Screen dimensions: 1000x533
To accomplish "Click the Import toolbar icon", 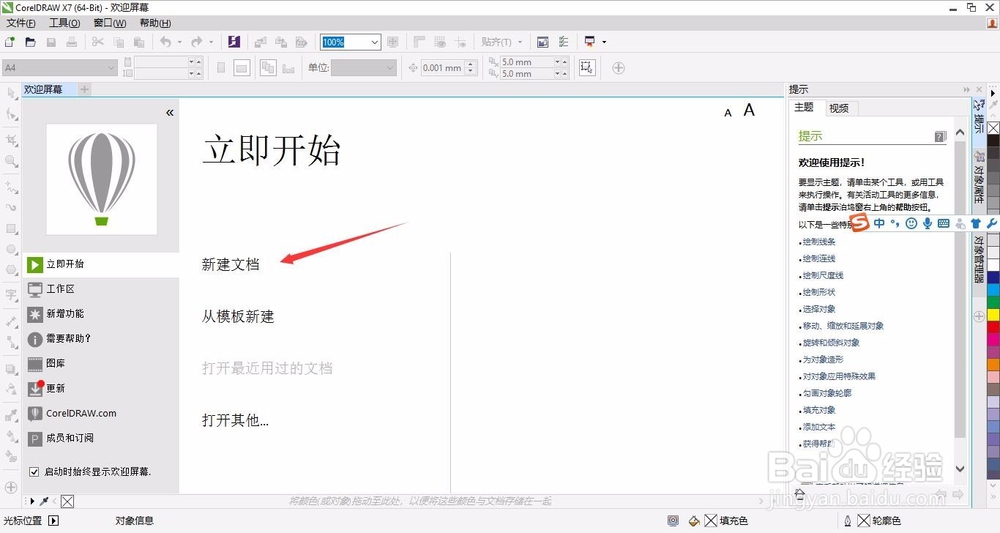I will pos(260,42).
